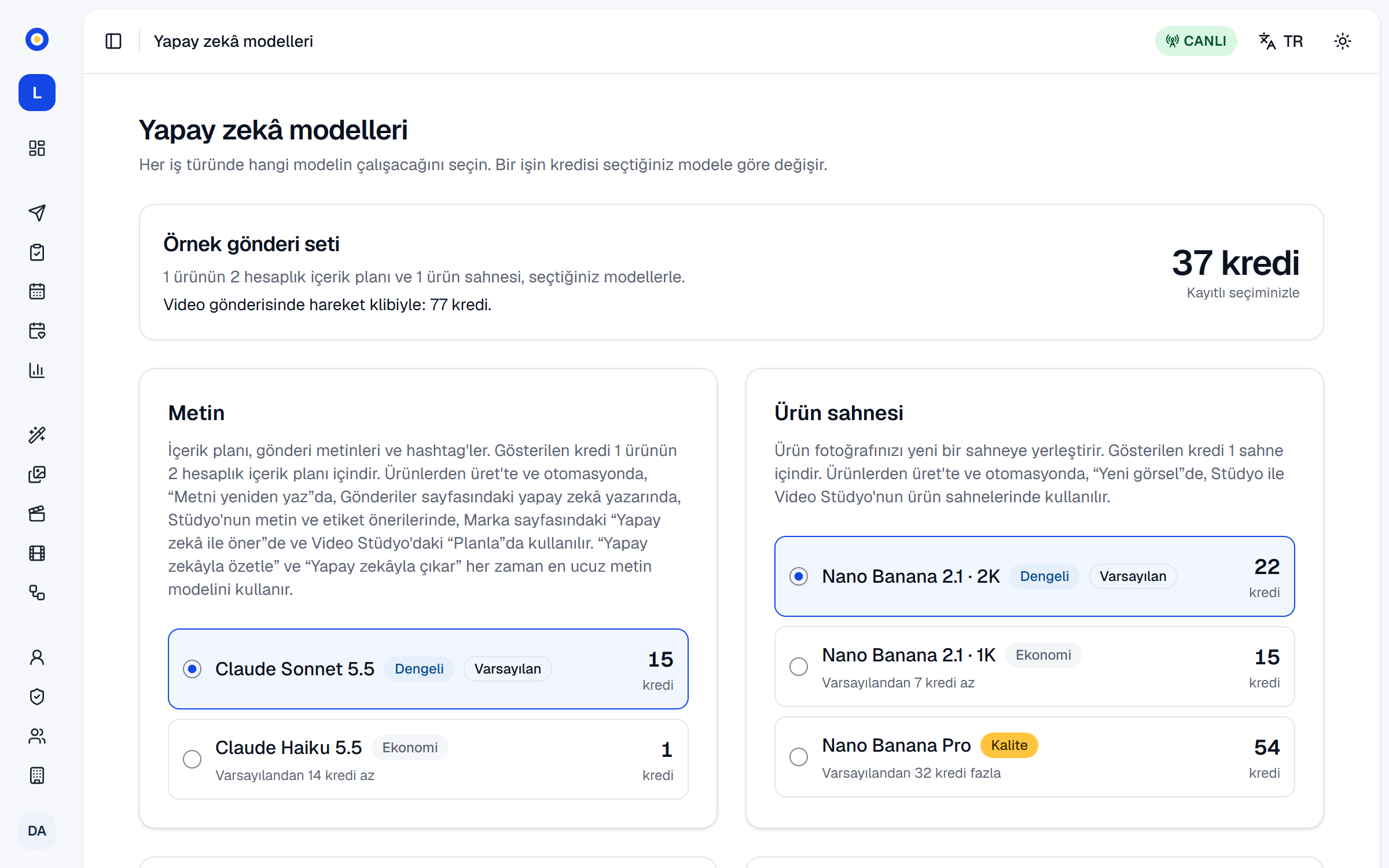Viewport: 1389px width, 868px height.
Task: Open the workflow automation icon
Action: (37, 593)
